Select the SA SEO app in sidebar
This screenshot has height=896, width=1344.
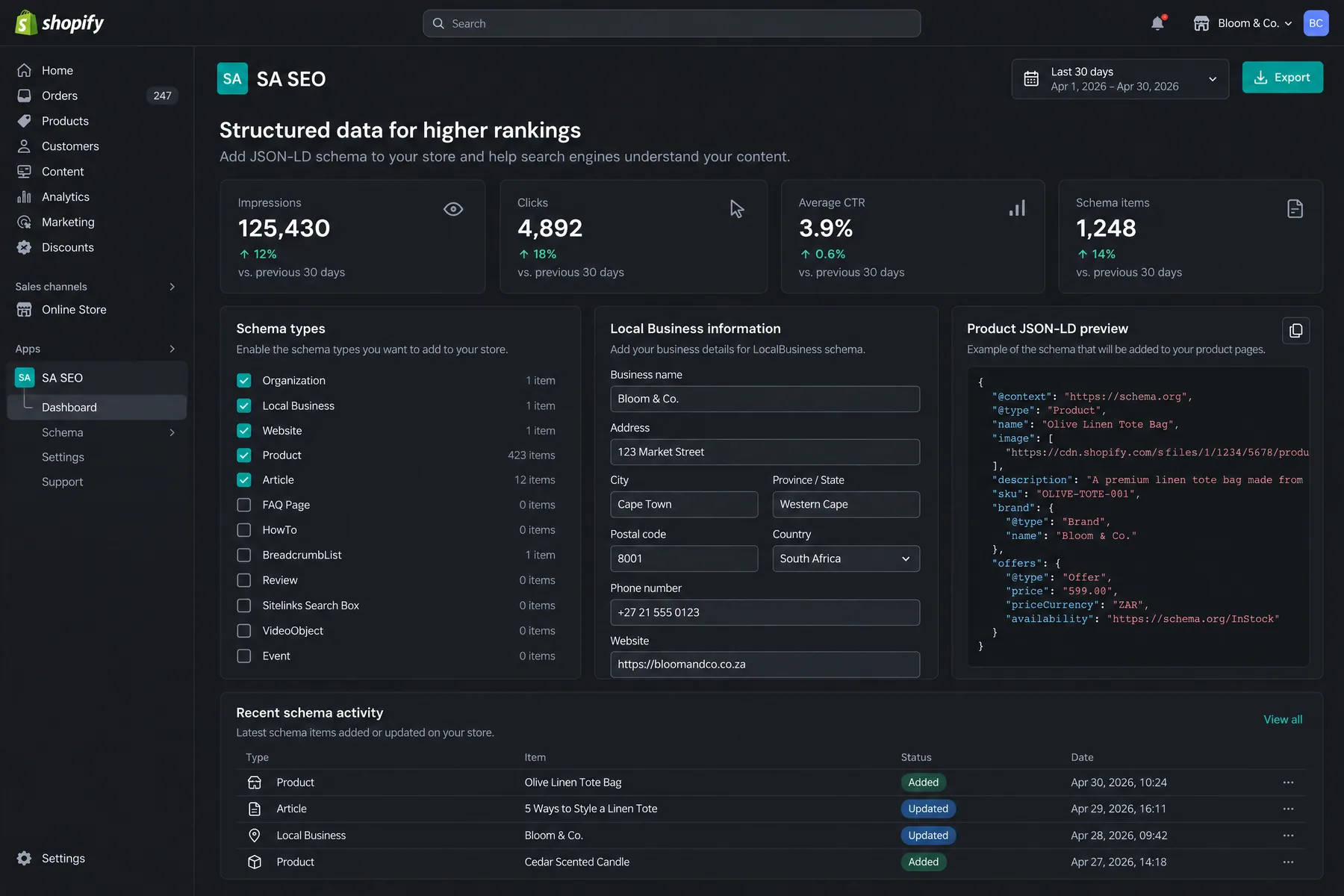pos(97,378)
